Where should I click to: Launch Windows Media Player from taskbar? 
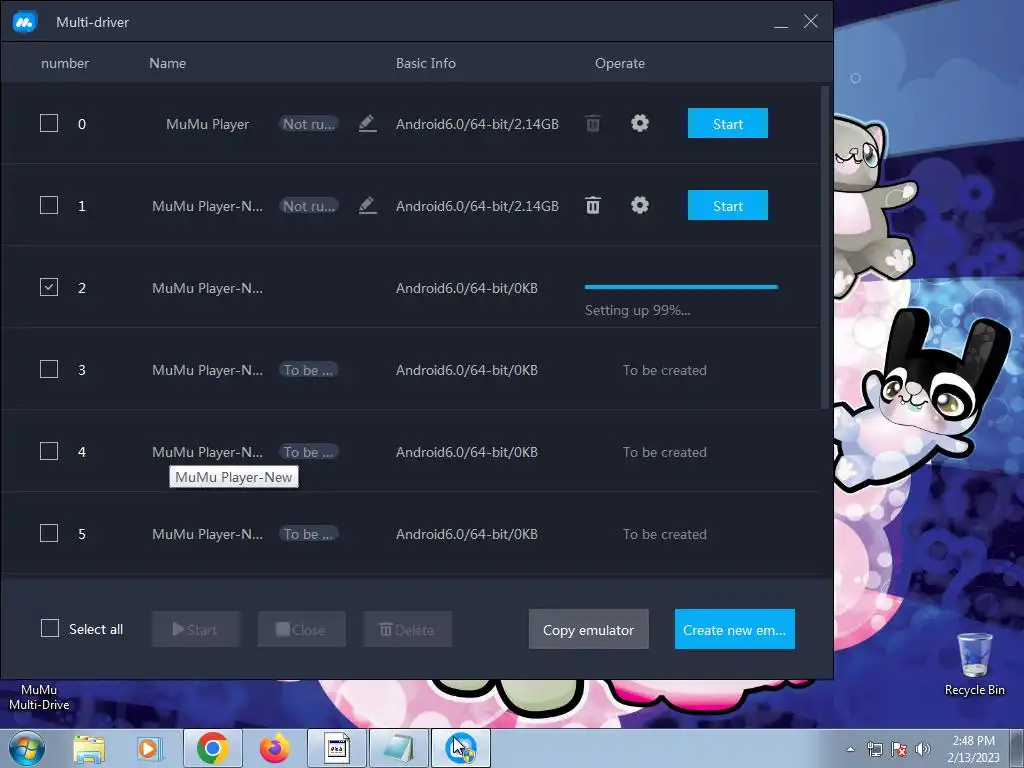click(148, 748)
